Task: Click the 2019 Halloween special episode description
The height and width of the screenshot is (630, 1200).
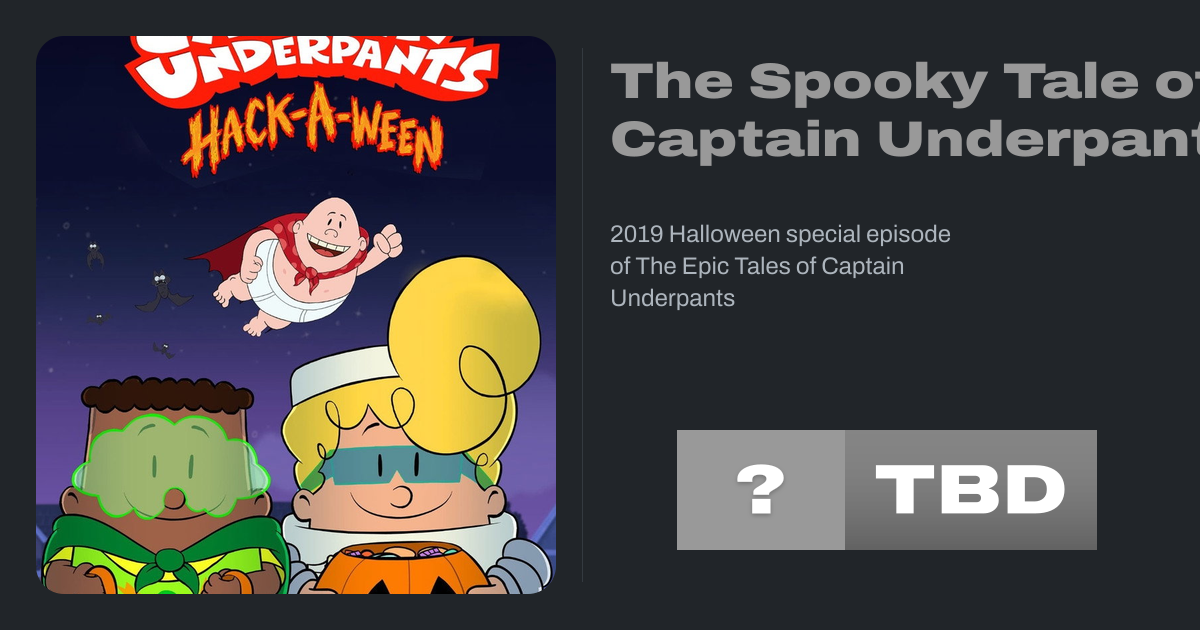Action: (x=780, y=266)
